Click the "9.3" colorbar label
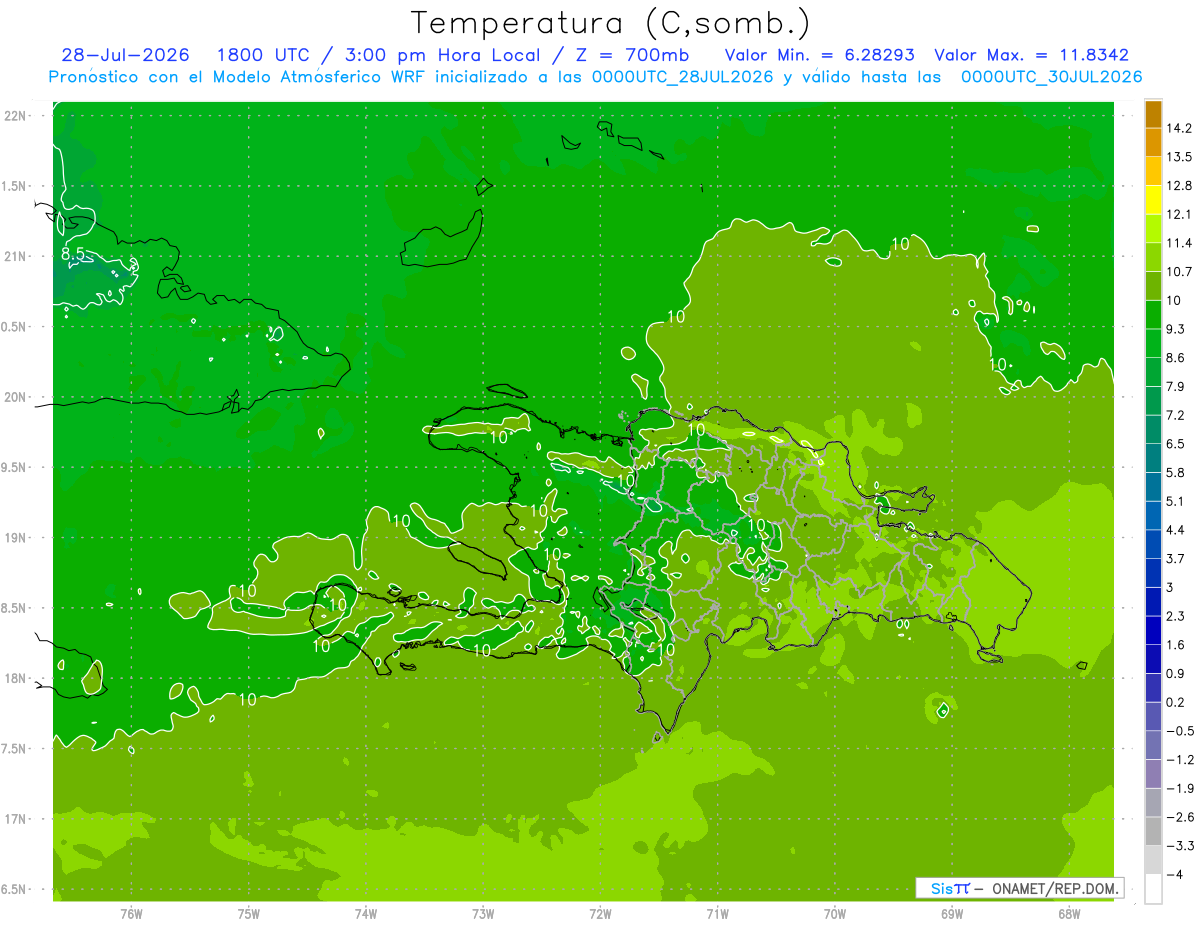Image resolution: width=1200 pixels, height=927 pixels. pyautogui.click(x=1176, y=329)
